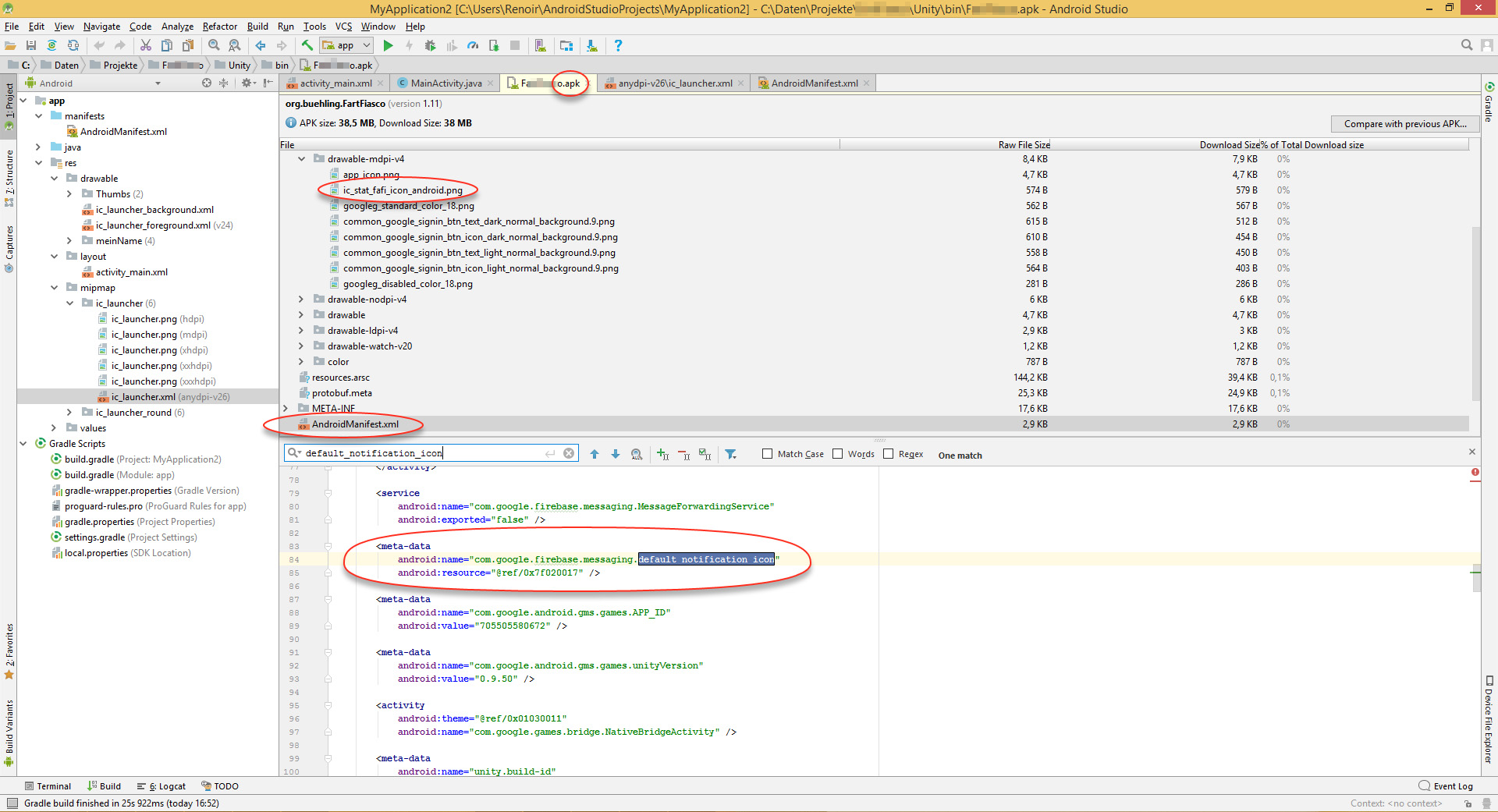Expand the java folder in project tree
Image resolution: width=1498 pixels, height=812 pixels.
[38, 147]
